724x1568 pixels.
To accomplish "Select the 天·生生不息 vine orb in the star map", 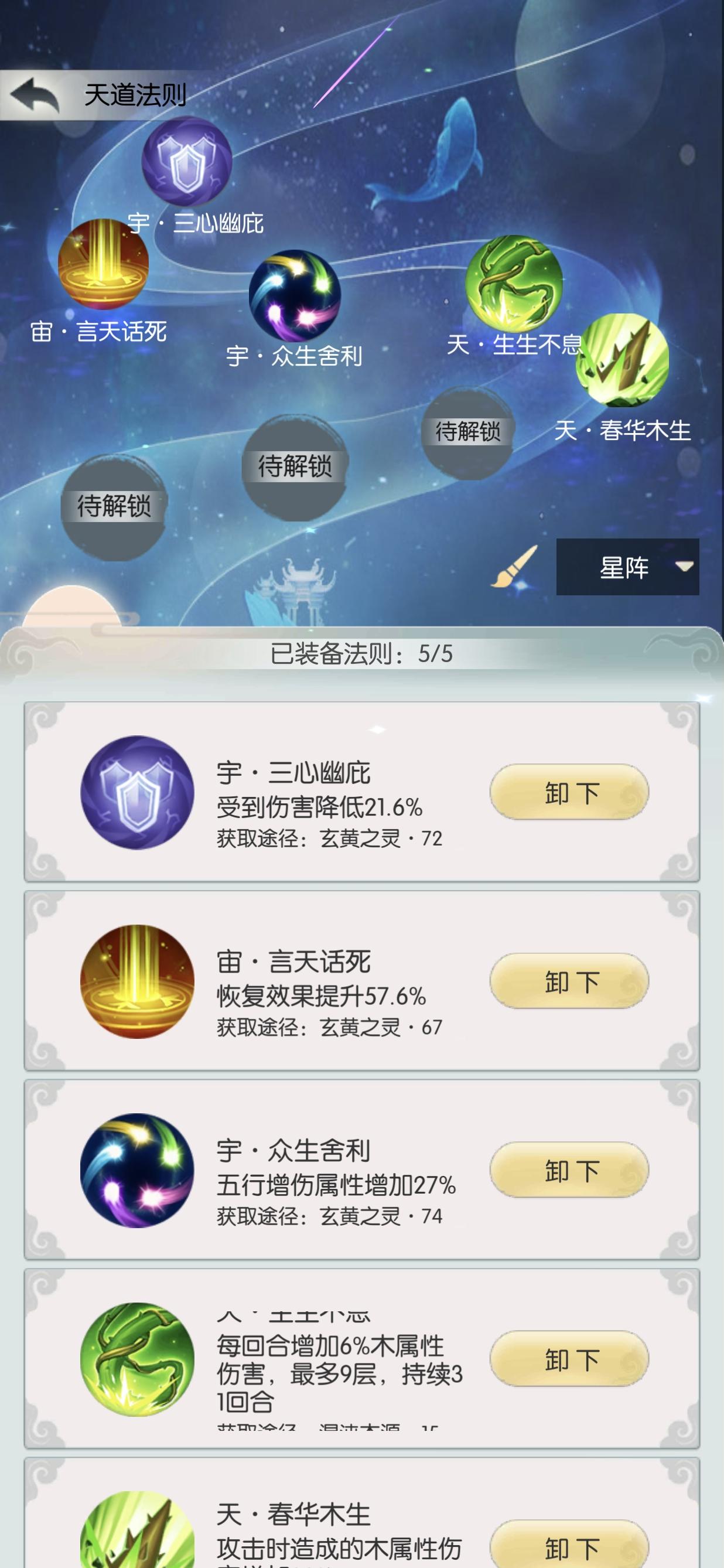I will click(x=514, y=284).
